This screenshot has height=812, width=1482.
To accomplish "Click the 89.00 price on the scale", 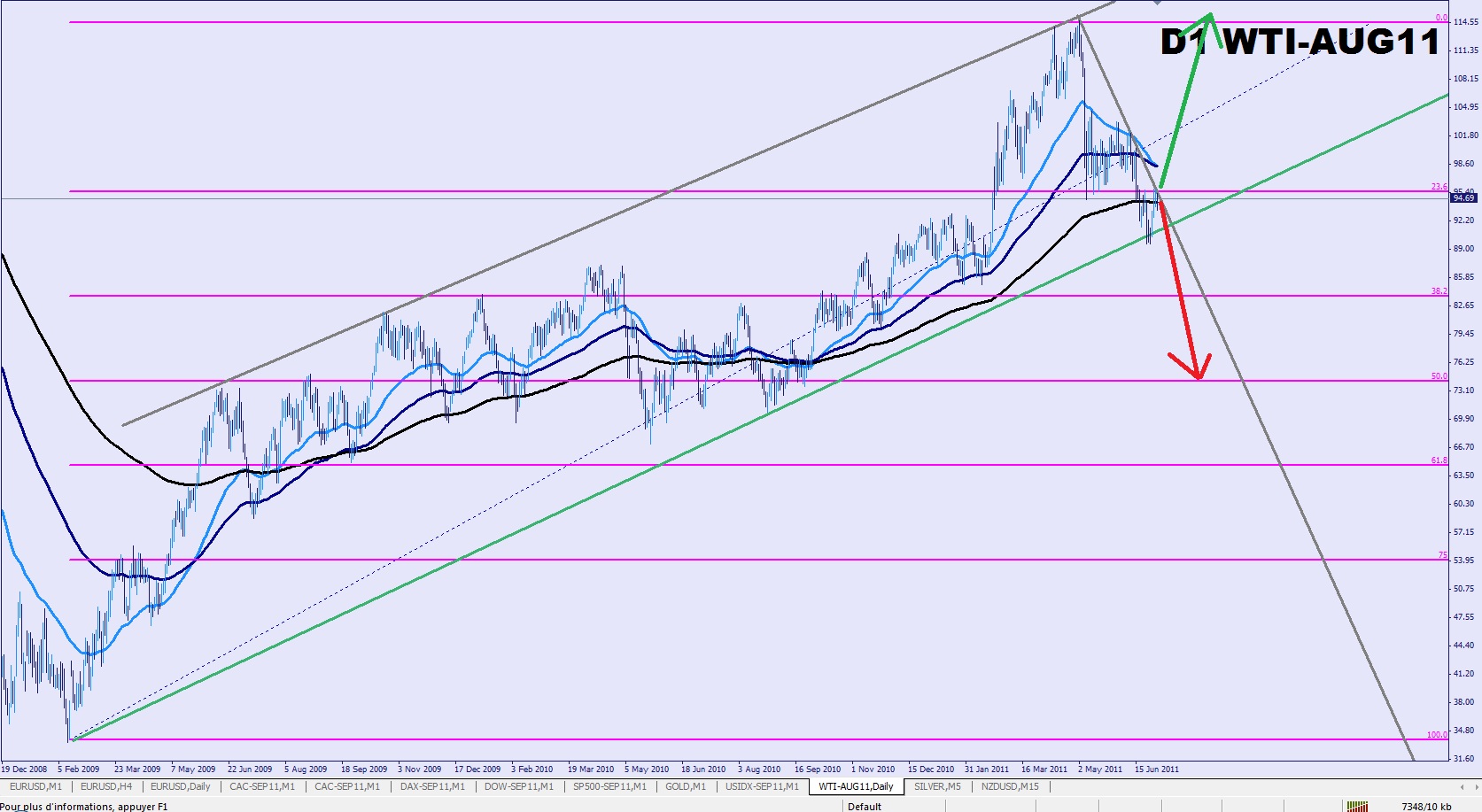I will pos(1463,249).
